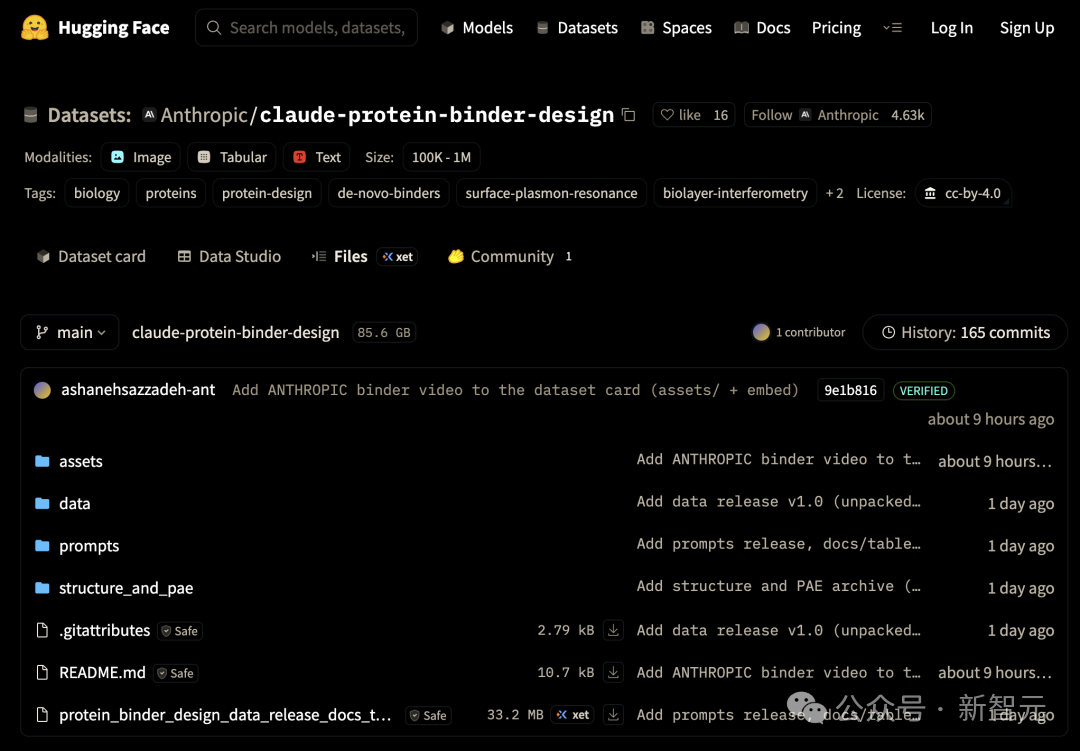Image resolution: width=1080 pixels, height=751 pixels.
Task: Open the Community tab
Action: [510, 256]
